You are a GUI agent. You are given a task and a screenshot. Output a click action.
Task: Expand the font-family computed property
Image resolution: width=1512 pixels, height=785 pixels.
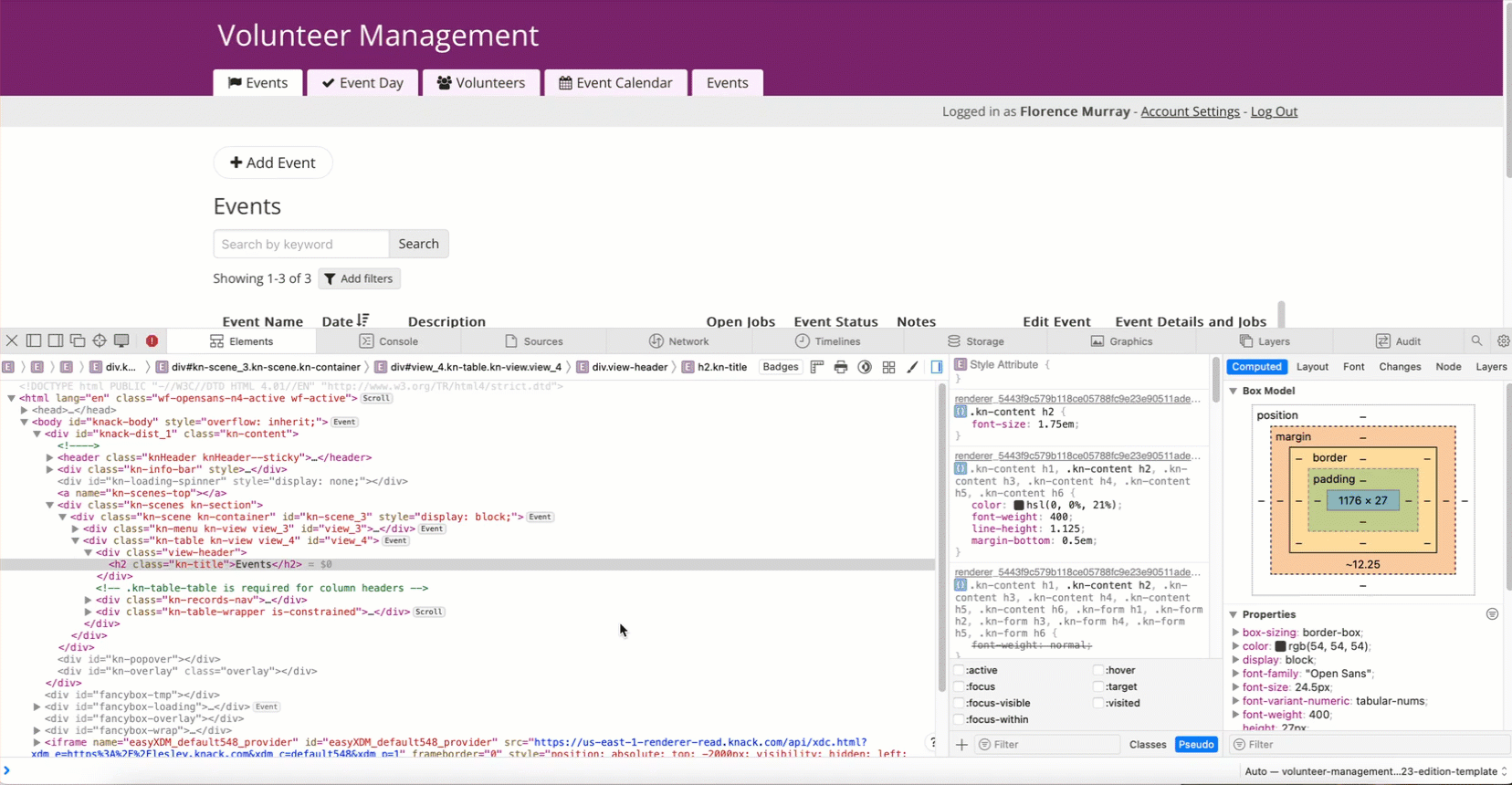tap(1235, 674)
